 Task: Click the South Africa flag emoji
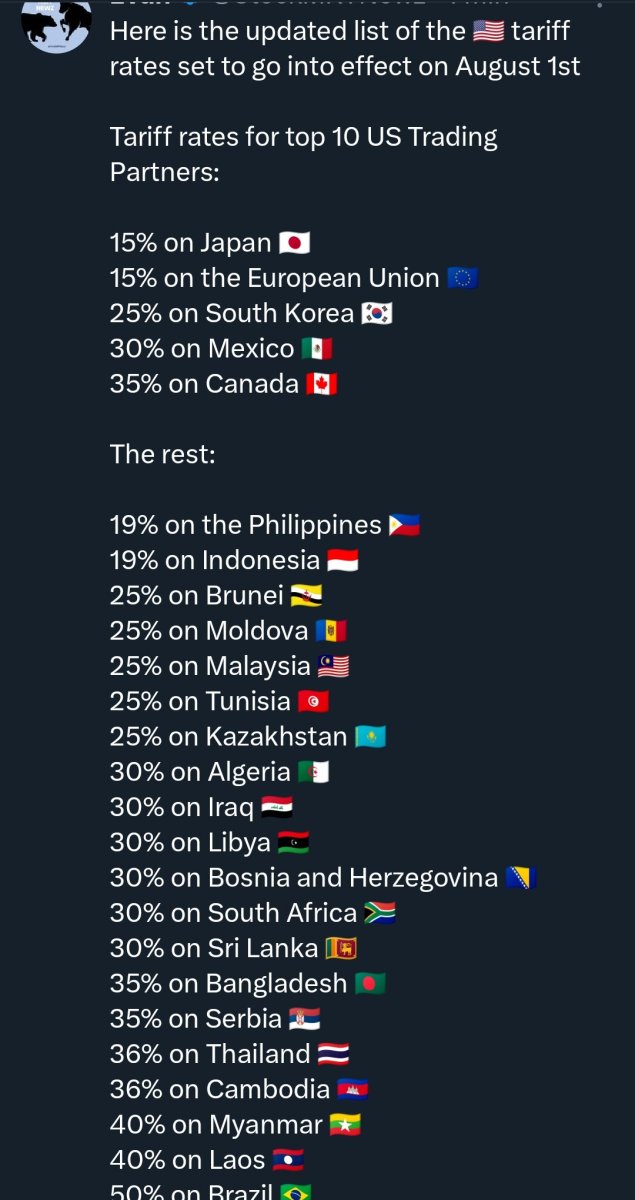(x=380, y=913)
